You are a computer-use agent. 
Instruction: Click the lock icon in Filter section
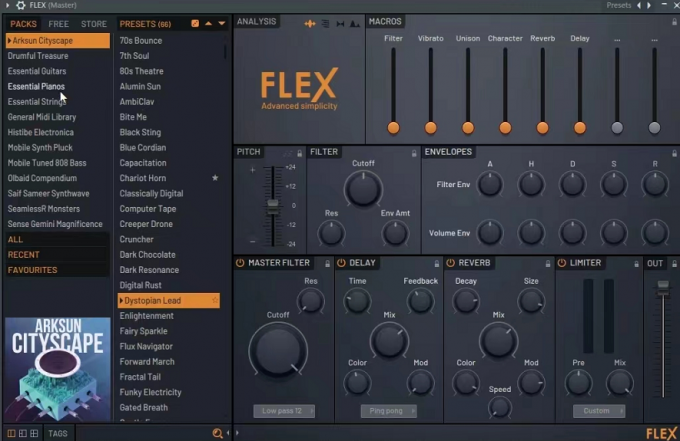(x=412, y=153)
